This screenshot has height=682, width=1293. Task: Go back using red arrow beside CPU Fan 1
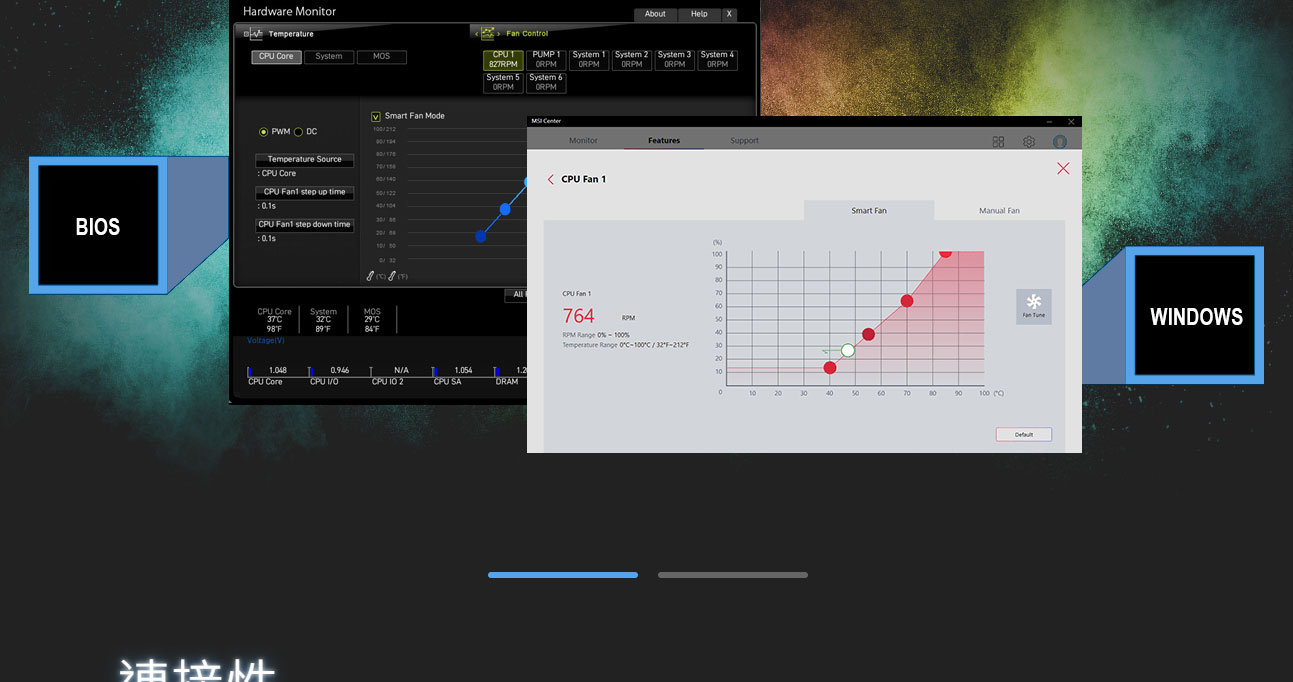point(550,180)
